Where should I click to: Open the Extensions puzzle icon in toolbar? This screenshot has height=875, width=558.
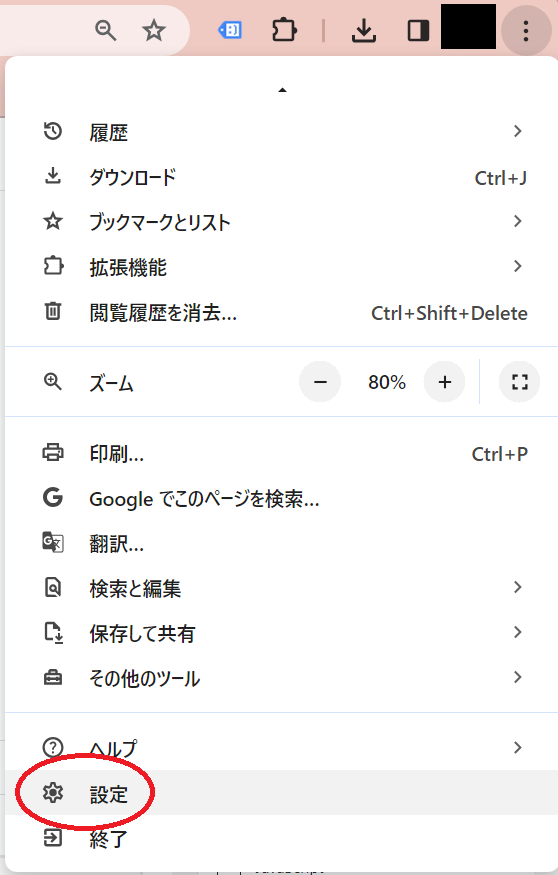tap(284, 30)
